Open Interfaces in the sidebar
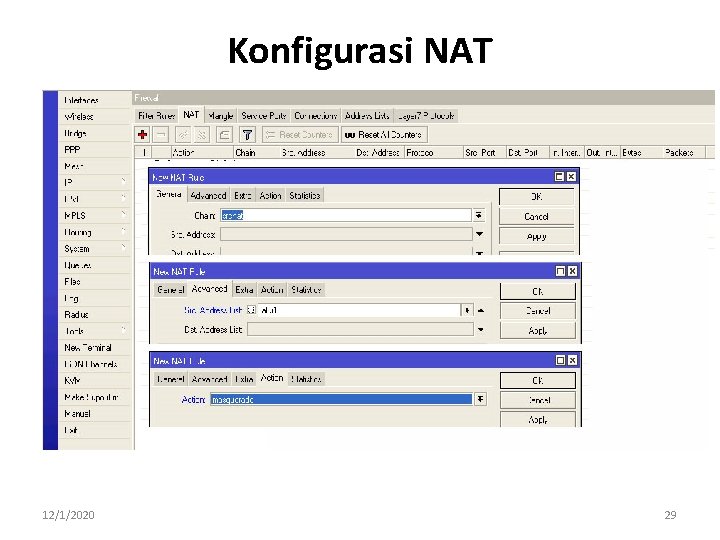720x540 pixels. coord(82,100)
